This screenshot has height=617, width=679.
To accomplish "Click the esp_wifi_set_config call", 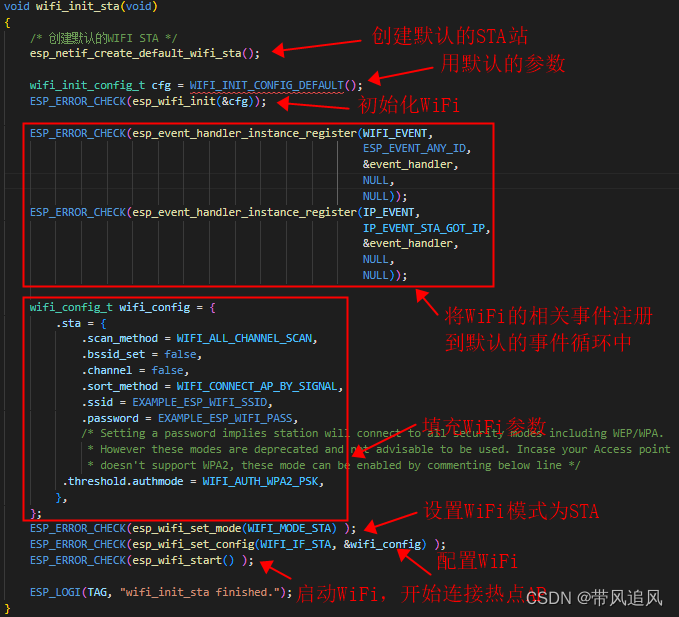I will (x=193, y=544).
